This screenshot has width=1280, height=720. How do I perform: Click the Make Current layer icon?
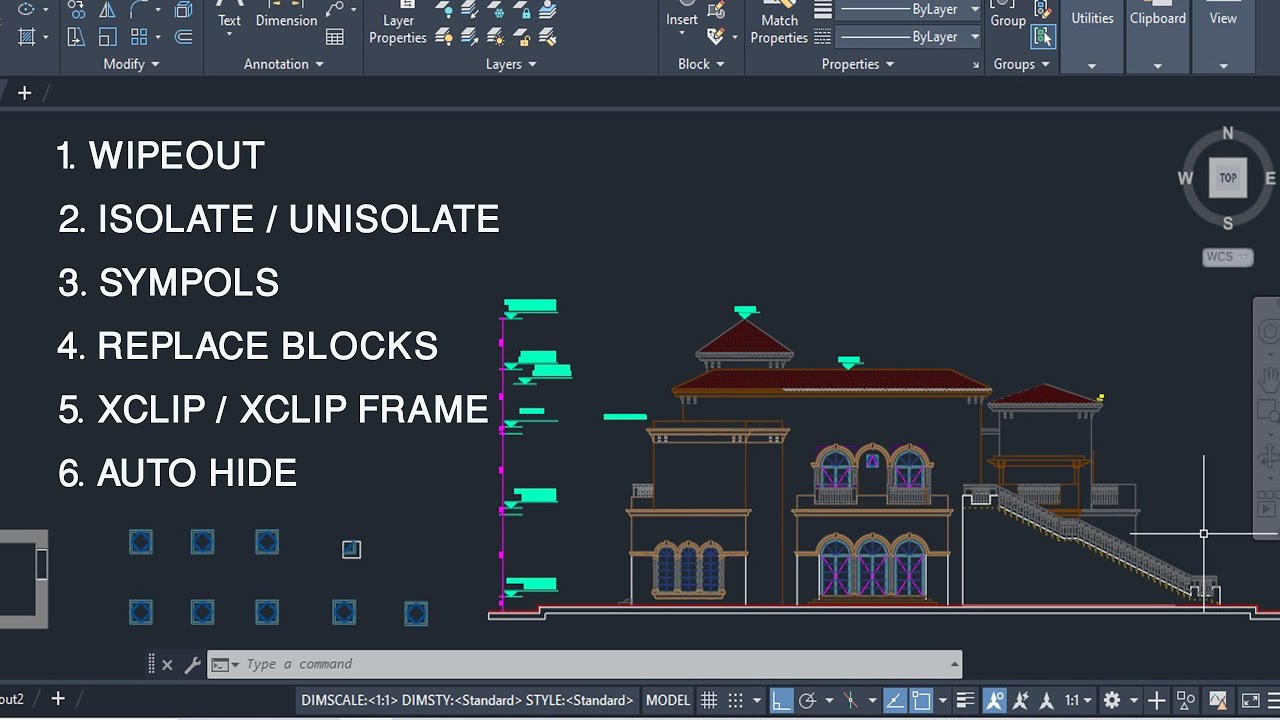coord(547,10)
